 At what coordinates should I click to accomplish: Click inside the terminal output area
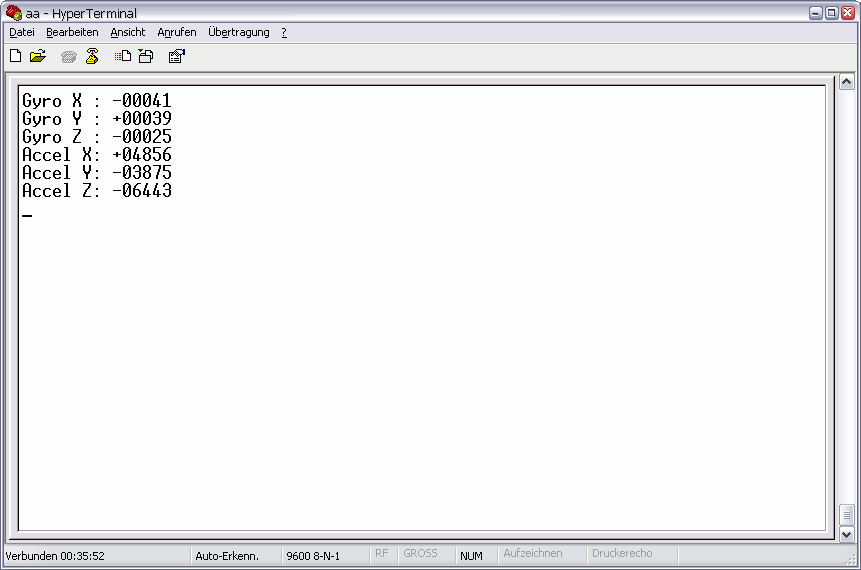pos(422,308)
